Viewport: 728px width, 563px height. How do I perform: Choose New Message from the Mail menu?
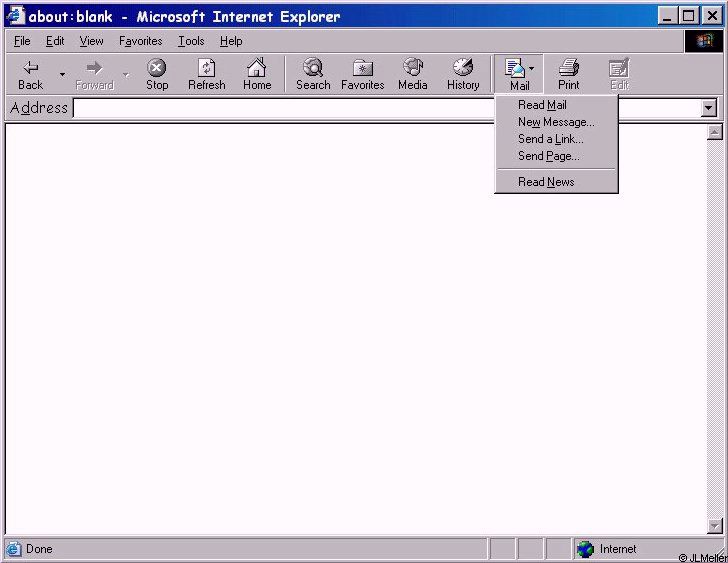tap(556, 122)
